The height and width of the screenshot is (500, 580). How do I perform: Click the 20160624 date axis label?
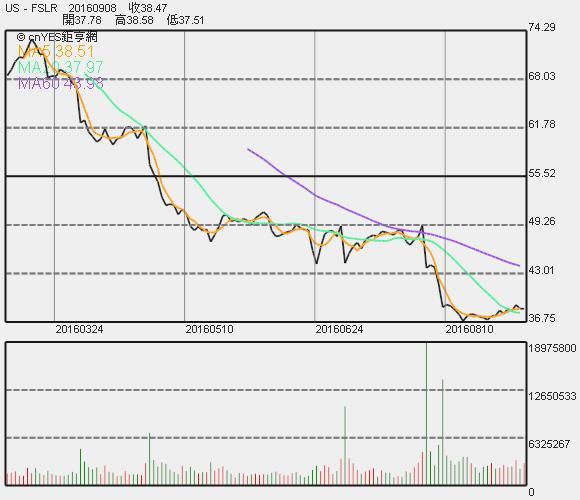pyautogui.click(x=339, y=329)
